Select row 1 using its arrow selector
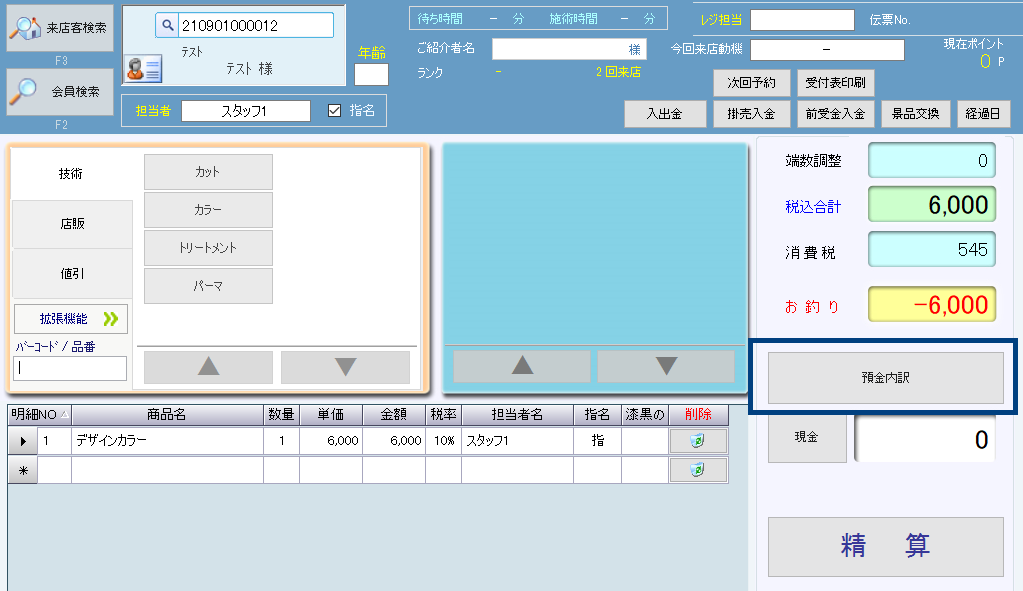 click(22, 441)
